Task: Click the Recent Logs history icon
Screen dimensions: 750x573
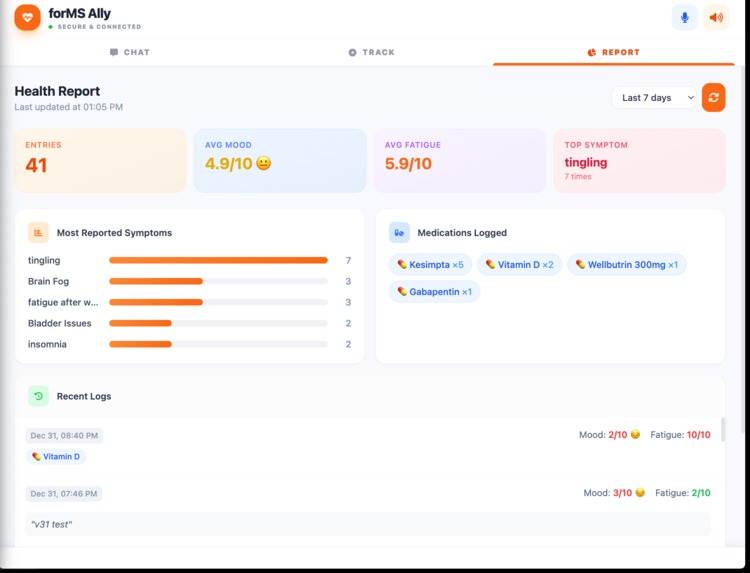Action: [38, 396]
